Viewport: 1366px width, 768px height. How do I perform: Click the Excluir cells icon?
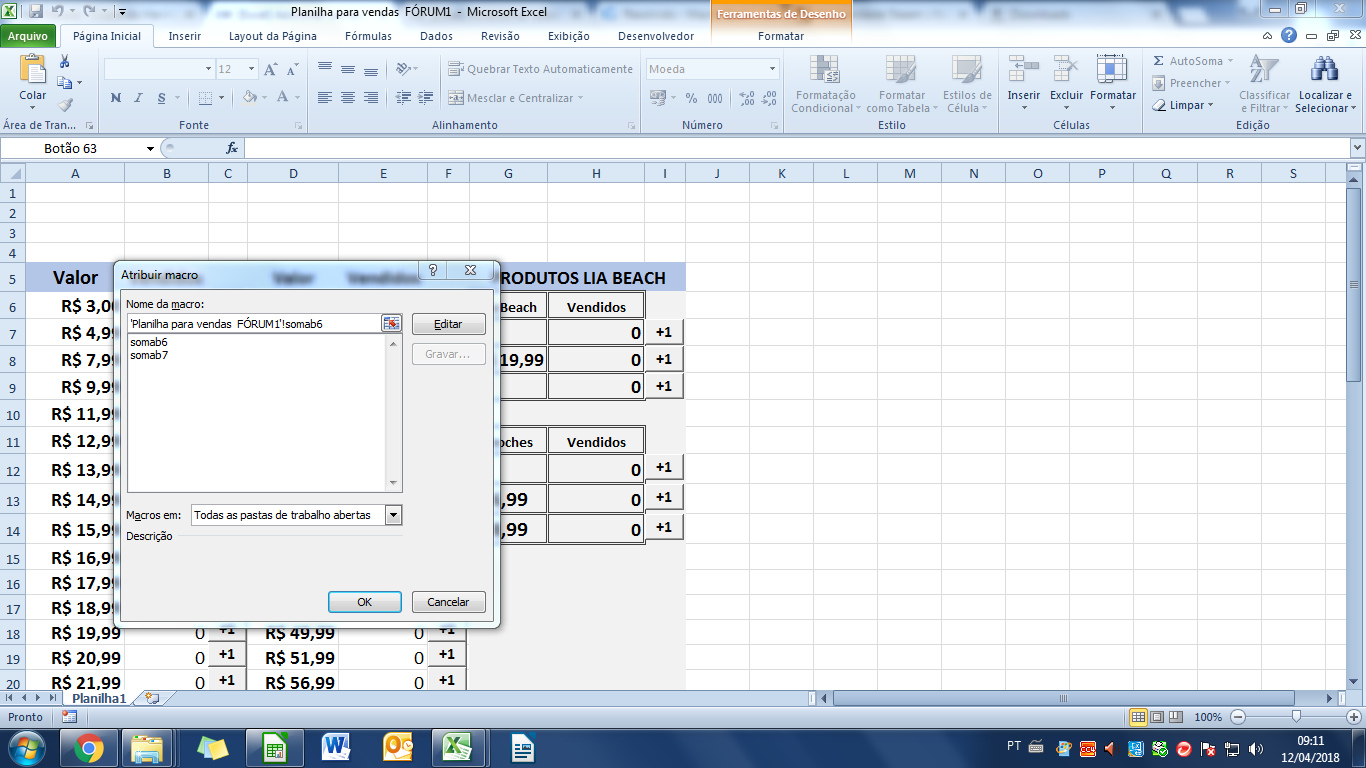pos(1066,69)
